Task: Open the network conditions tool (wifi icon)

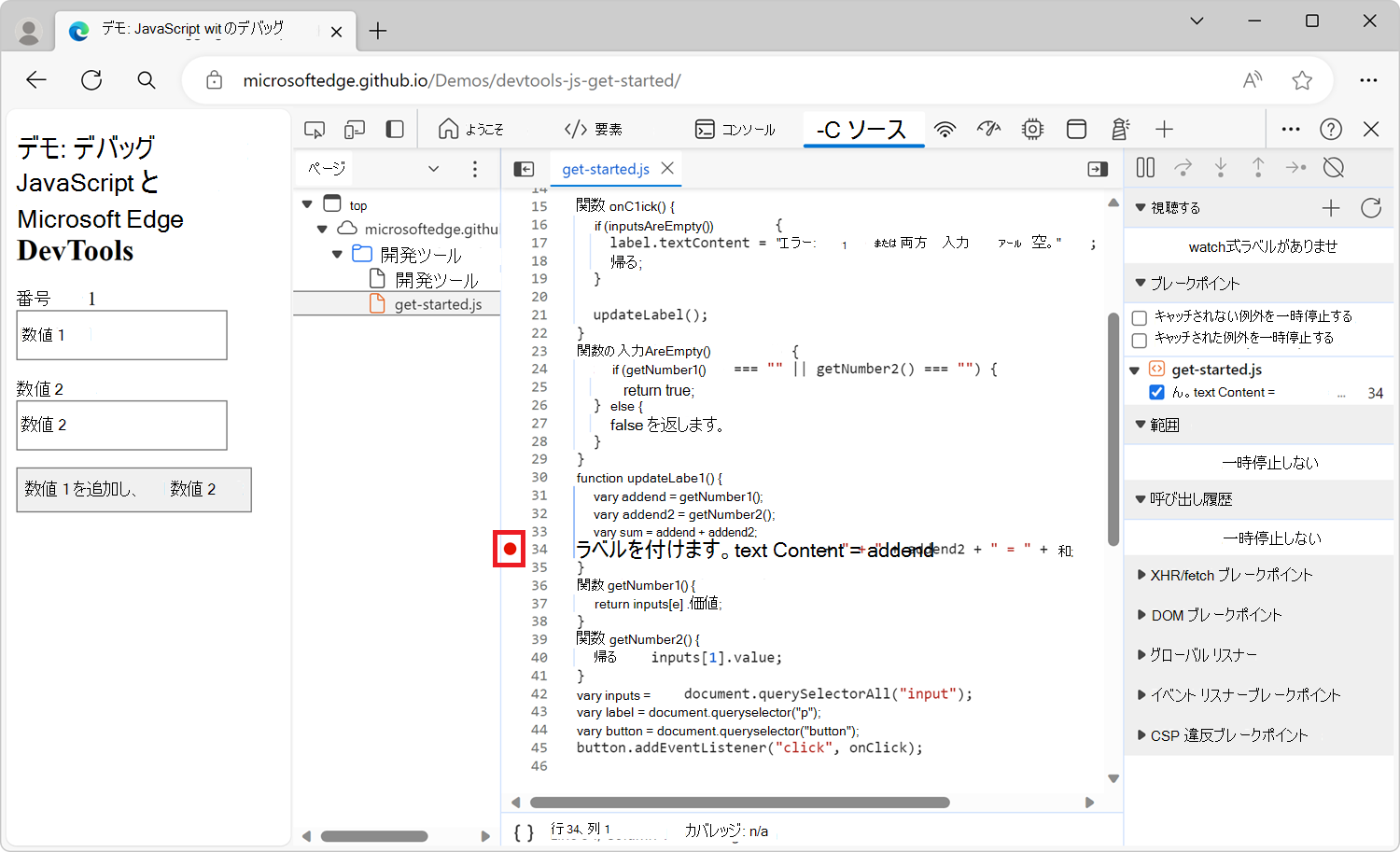Action: click(x=945, y=129)
